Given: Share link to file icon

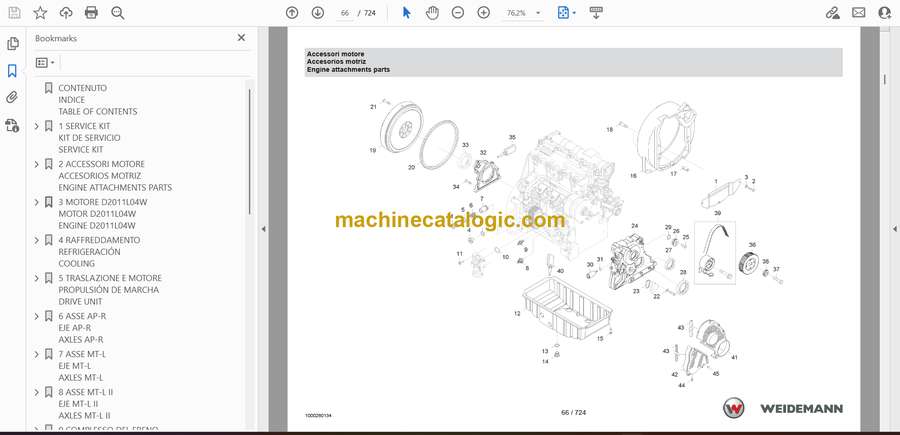Looking at the screenshot, I should coord(833,13).
